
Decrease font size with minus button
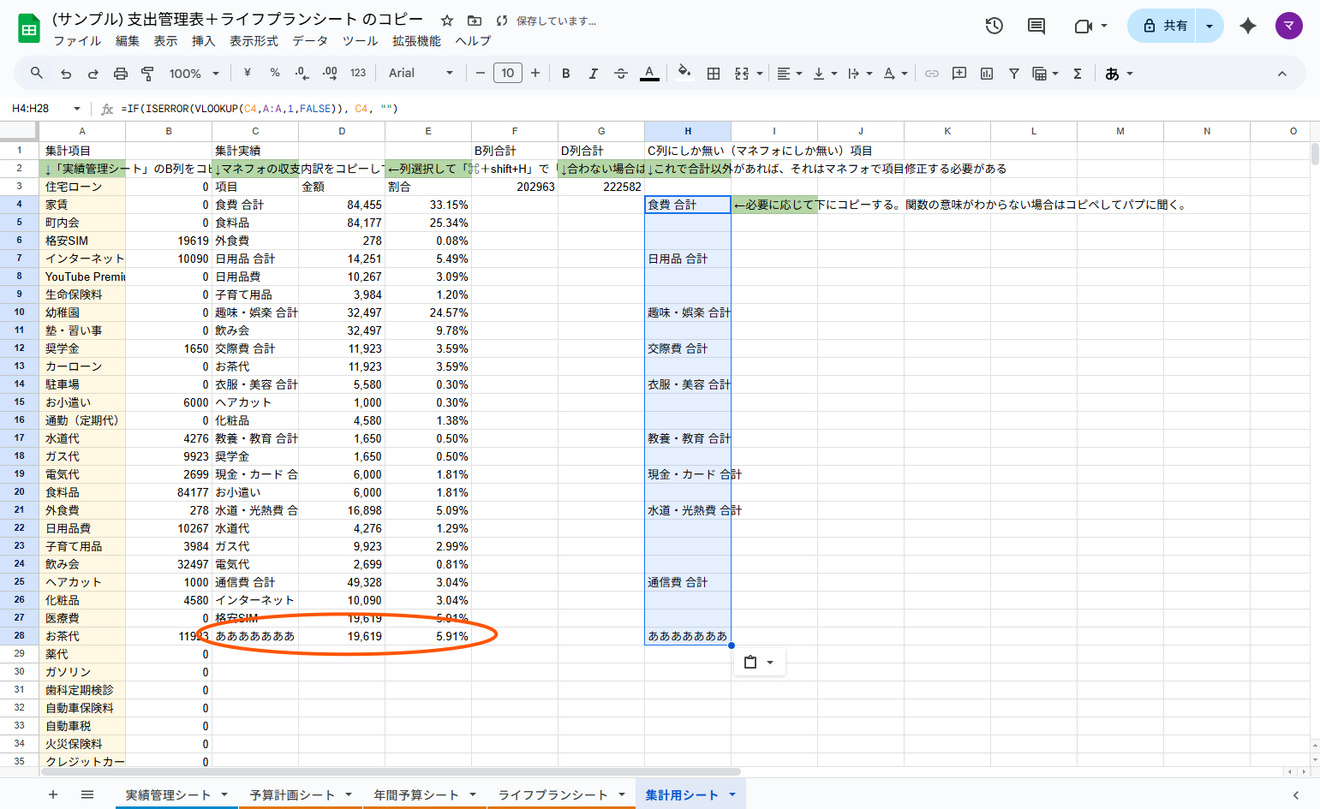point(481,73)
